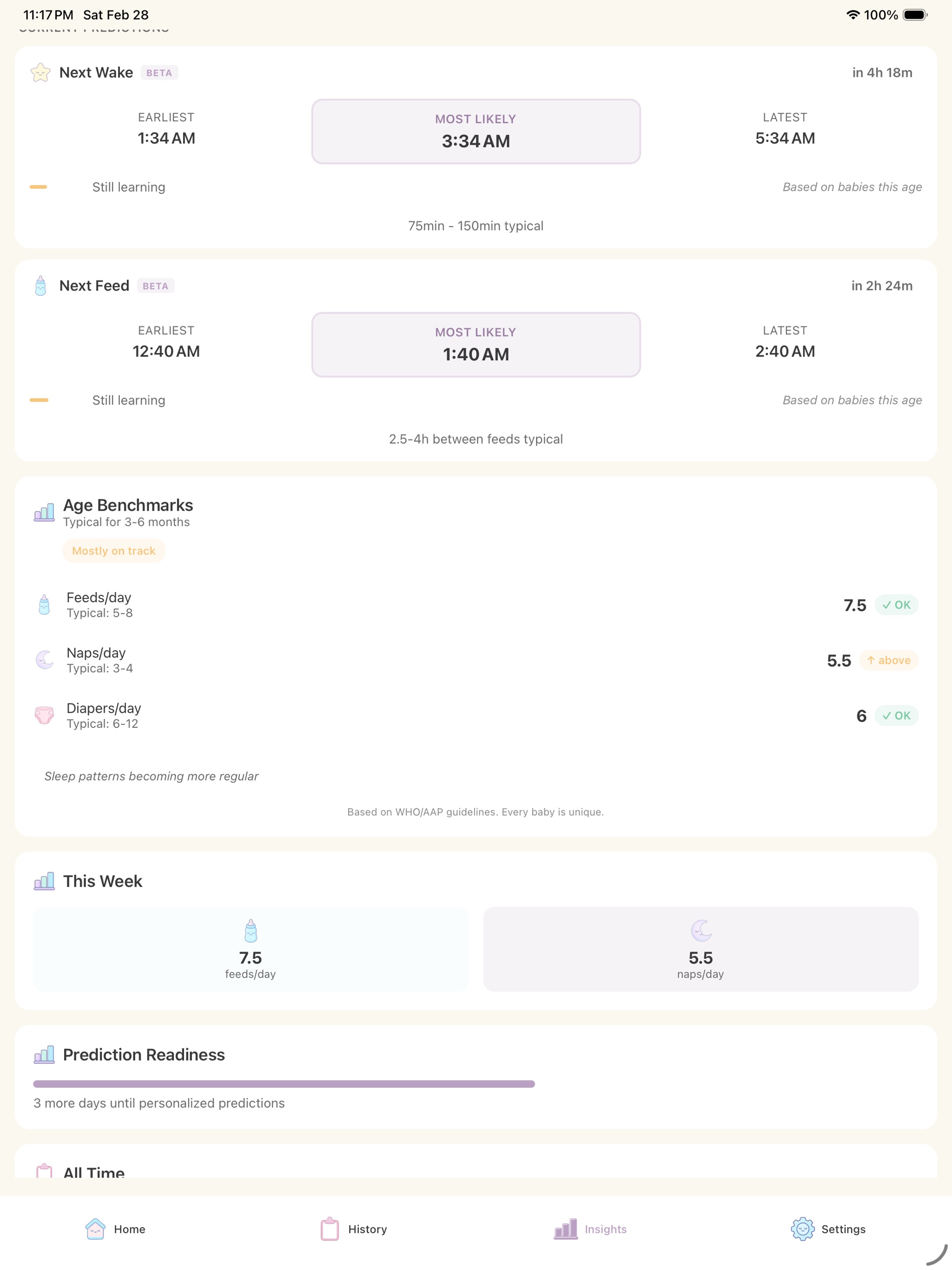Tap the Prediction Readiness chart icon
The height and width of the screenshot is (1270, 952).
(44, 1054)
